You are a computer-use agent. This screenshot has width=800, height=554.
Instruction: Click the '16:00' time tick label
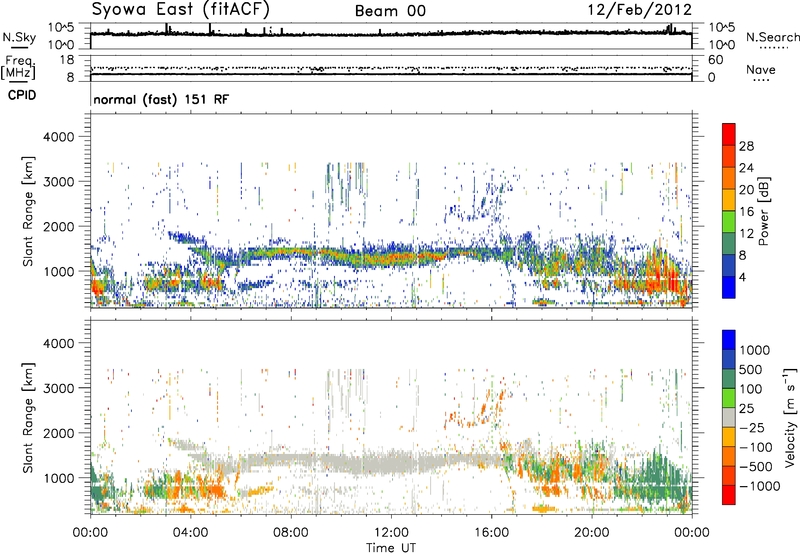click(491, 533)
